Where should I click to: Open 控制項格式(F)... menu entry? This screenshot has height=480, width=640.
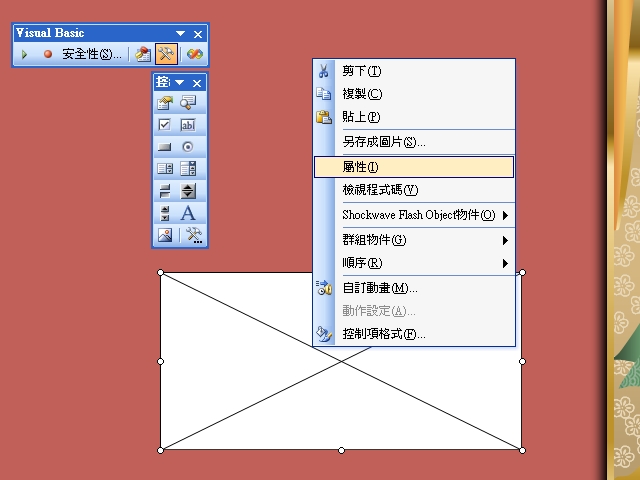414,334
